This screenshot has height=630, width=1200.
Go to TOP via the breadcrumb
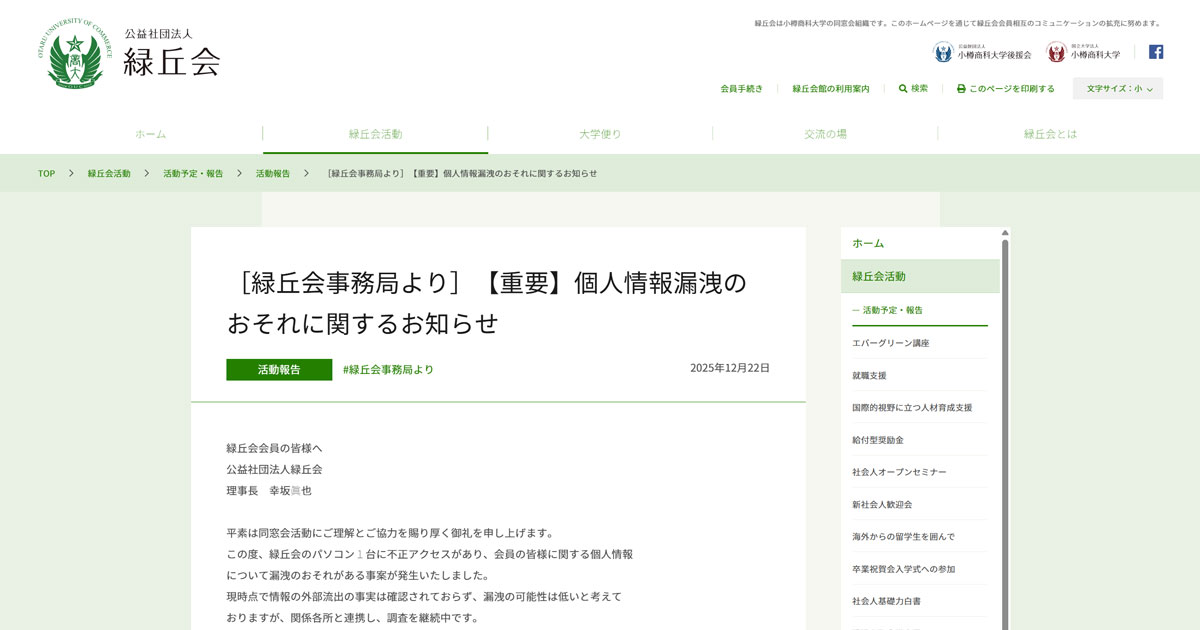click(x=45, y=173)
